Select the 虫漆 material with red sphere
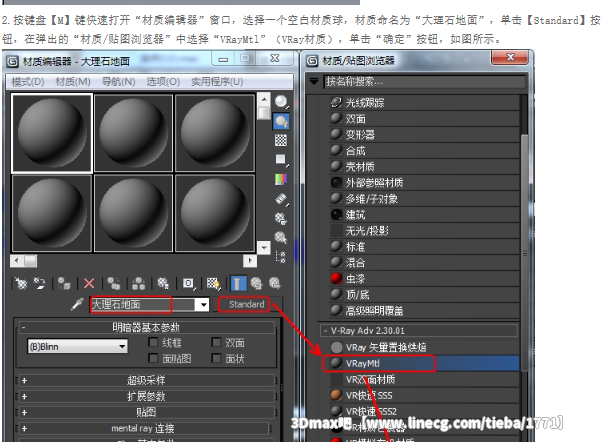Viewport: 603px width, 442px height. click(x=424, y=279)
